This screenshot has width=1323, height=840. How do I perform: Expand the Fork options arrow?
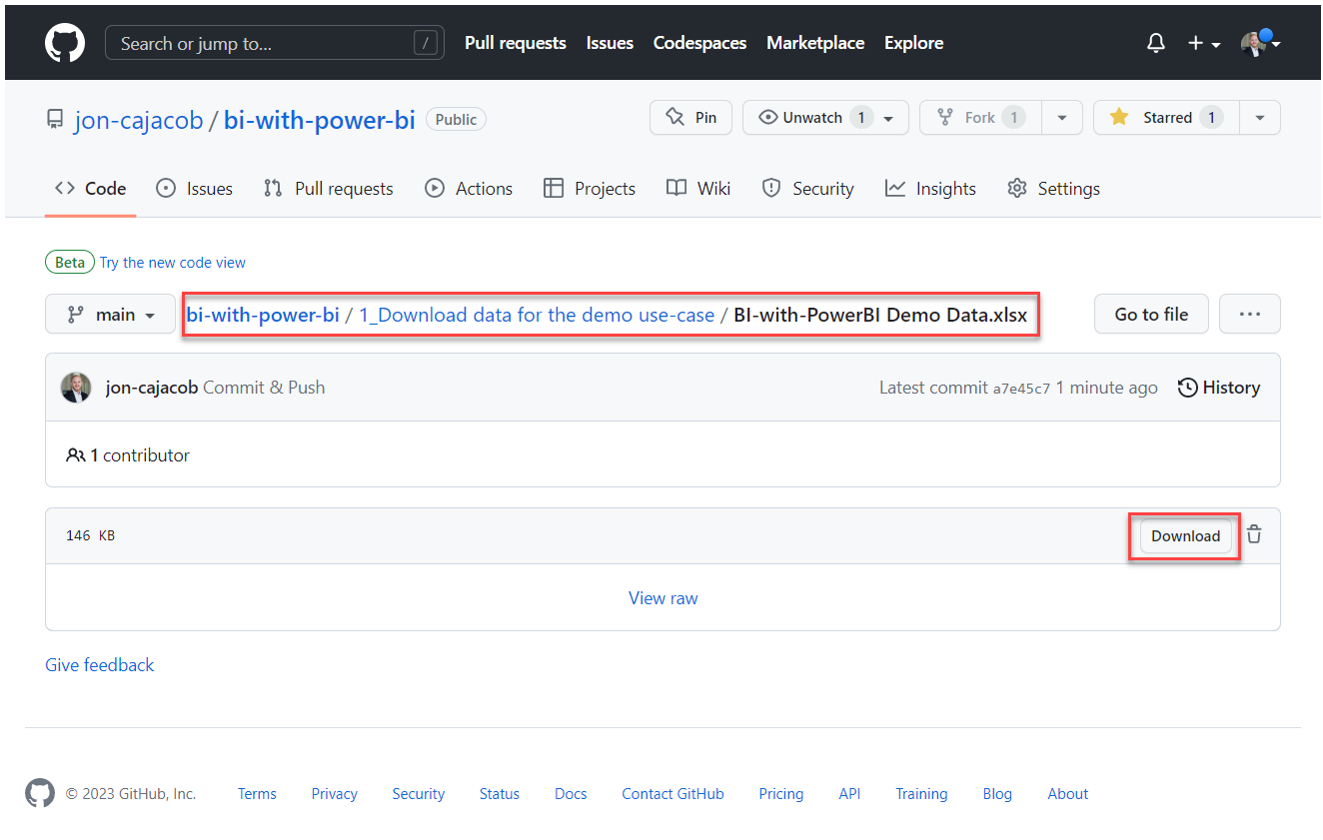pos(1062,117)
